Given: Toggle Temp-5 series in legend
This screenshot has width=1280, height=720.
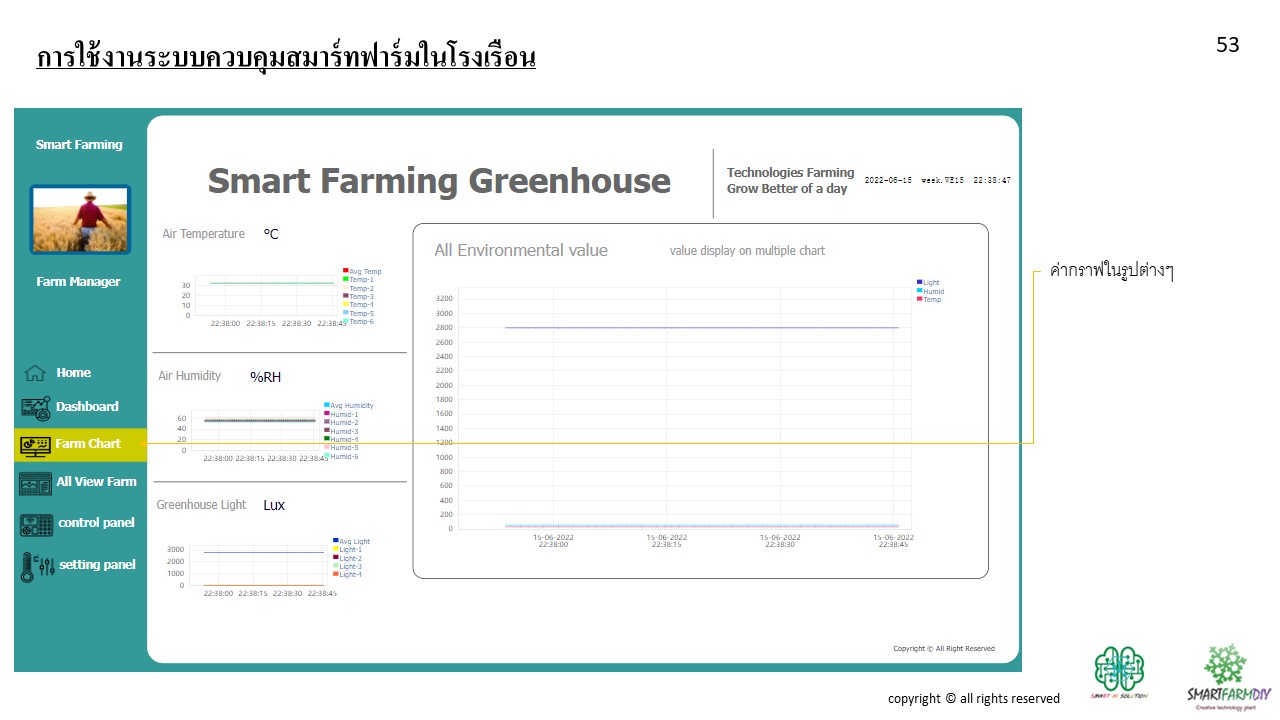Looking at the screenshot, I should pyautogui.click(x=358, y=313).
